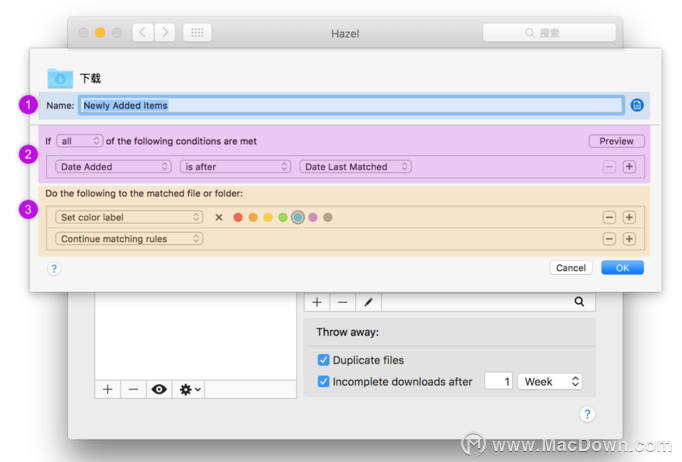Remove the Continue matching rules action
The height and width of the screenshot is (462, 682).
(x=609, y=239)
